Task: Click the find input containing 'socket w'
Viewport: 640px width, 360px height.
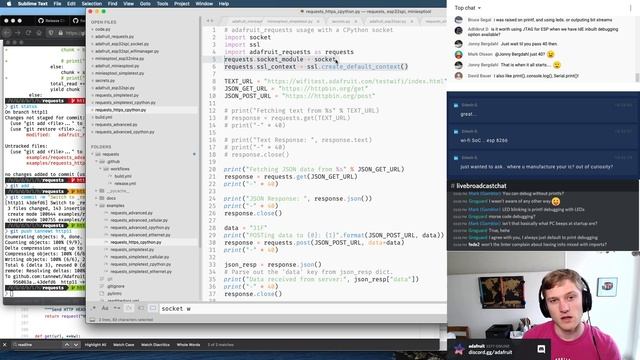Action: click(x=303, y=309)
